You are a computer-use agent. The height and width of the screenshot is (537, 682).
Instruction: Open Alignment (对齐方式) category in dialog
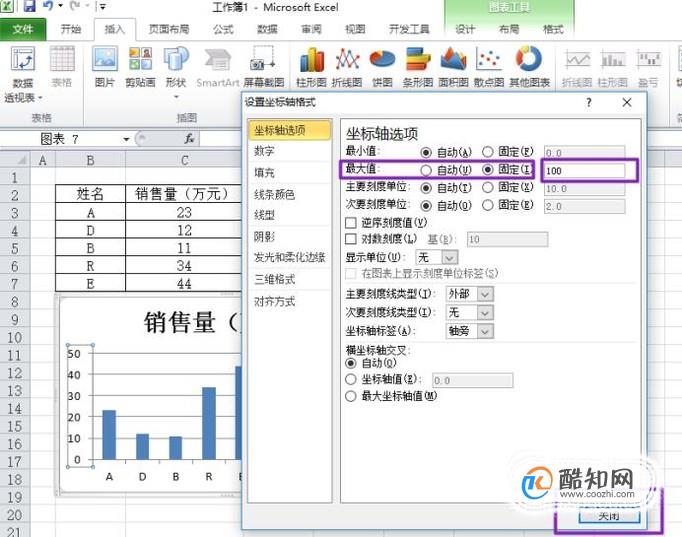click(290, 301)
